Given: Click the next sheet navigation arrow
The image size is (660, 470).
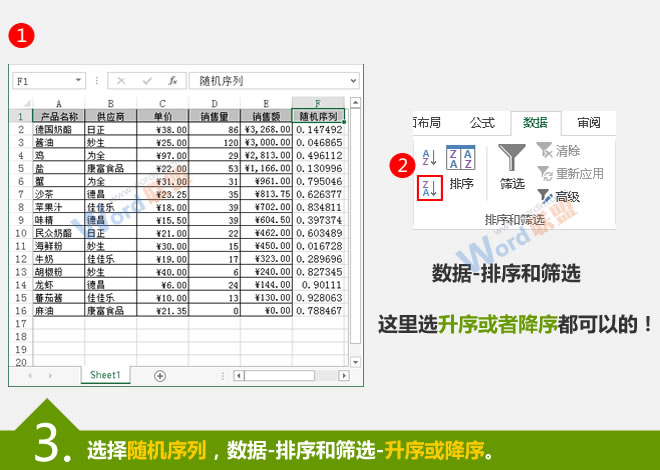Looking at the screenshot, I should coord(50,375).
